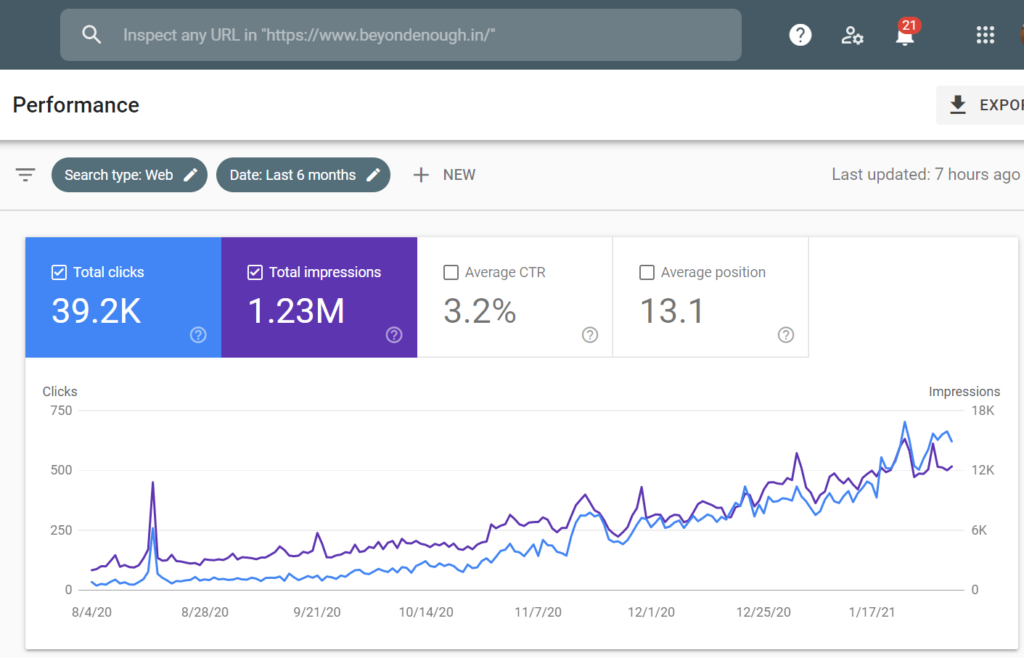Open the notifications bell with 21 alerts
Viewport: 1024px width, 658px height.
pos(906,33)
